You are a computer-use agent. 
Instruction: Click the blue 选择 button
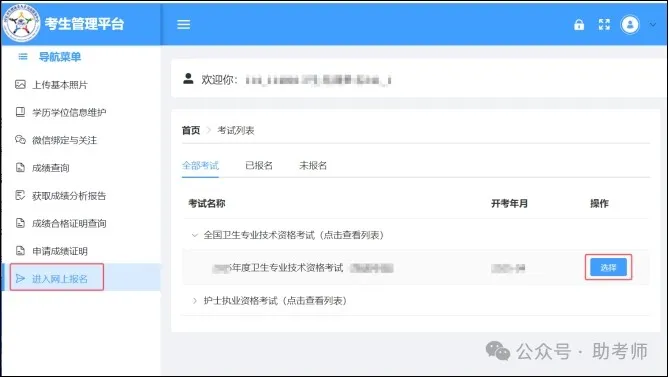click(x=608, y=268)
